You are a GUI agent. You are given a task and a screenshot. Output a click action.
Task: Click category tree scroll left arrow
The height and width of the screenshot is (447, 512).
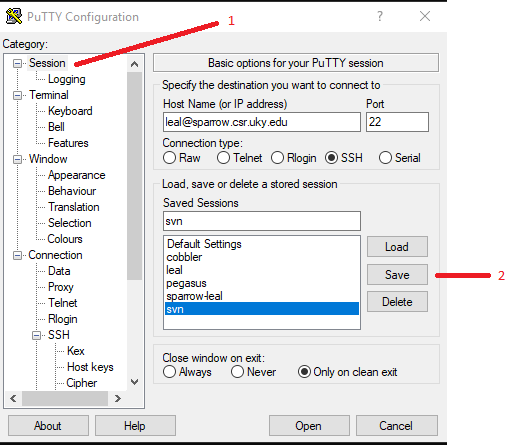click(x=13, y=398)
